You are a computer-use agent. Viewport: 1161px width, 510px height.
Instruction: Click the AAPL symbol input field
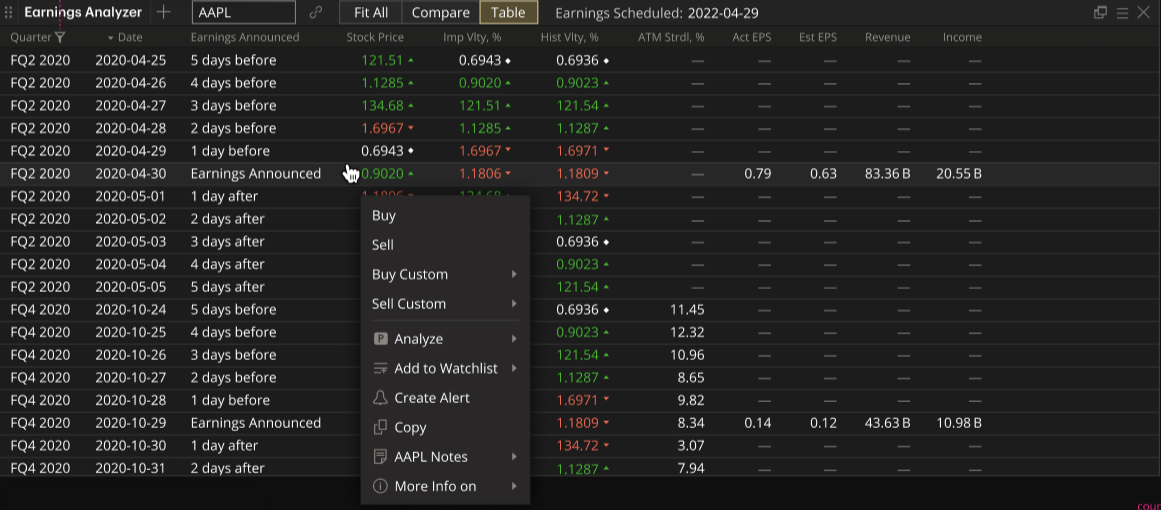point(243,13)
